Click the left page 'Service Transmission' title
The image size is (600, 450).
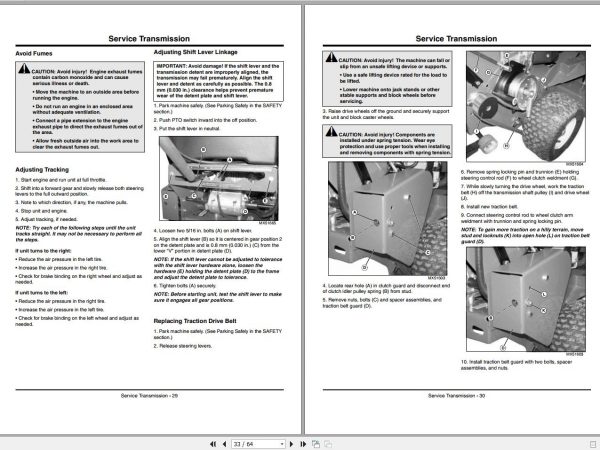[149, 39]
